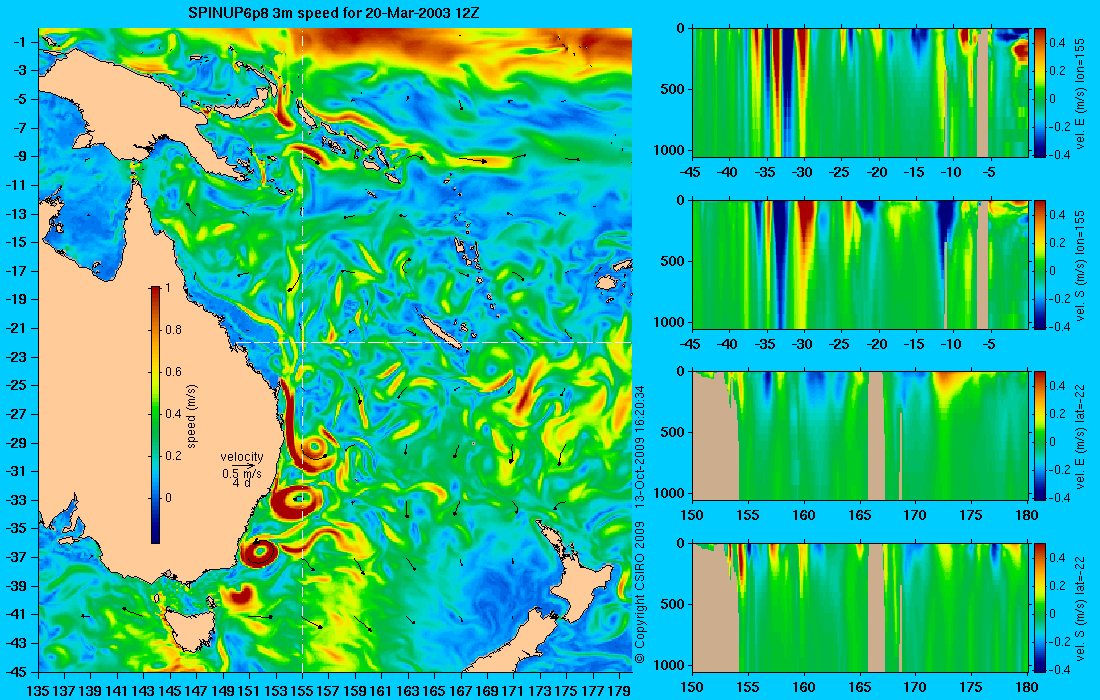Click the "vel. S (m/s) lon=155" axis label
Image resolution: width=1100 pixels, height=700 pixels.
coord(1081,266)
